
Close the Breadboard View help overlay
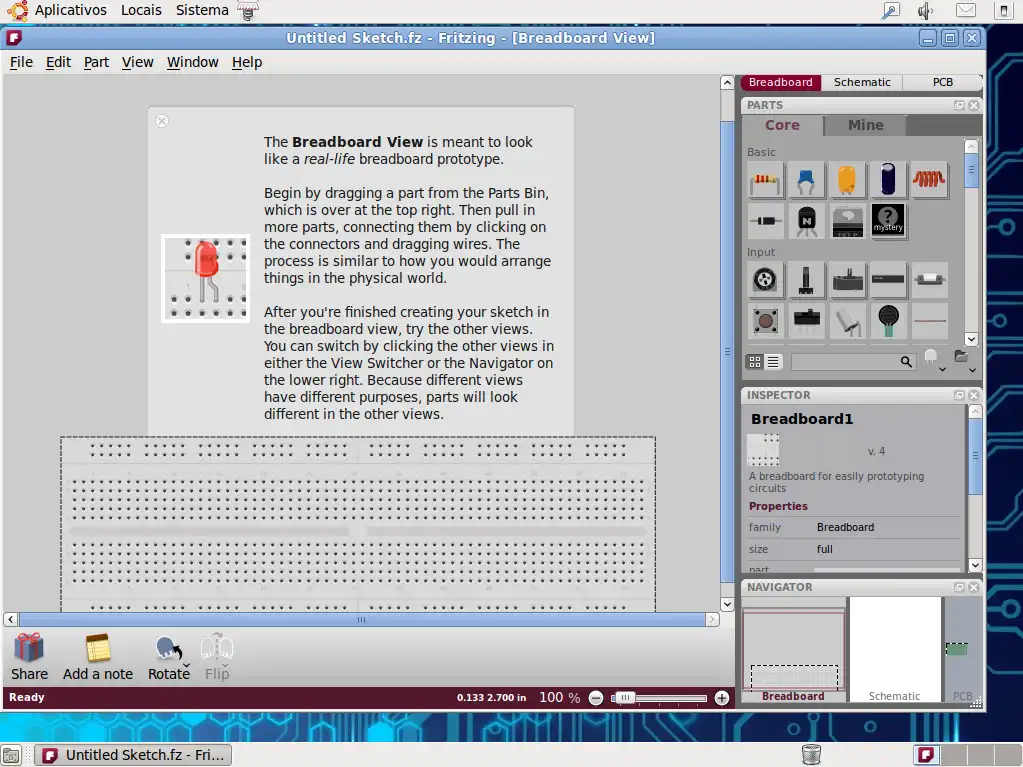coord(162,121)
